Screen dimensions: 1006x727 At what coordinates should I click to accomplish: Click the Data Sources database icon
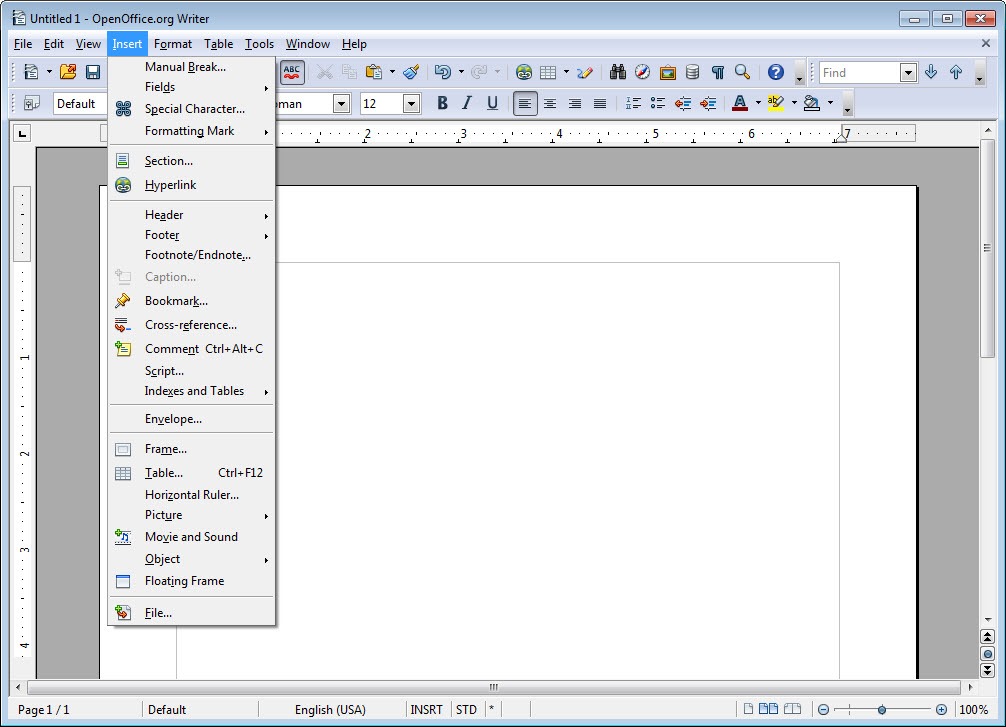pos(692,72)
